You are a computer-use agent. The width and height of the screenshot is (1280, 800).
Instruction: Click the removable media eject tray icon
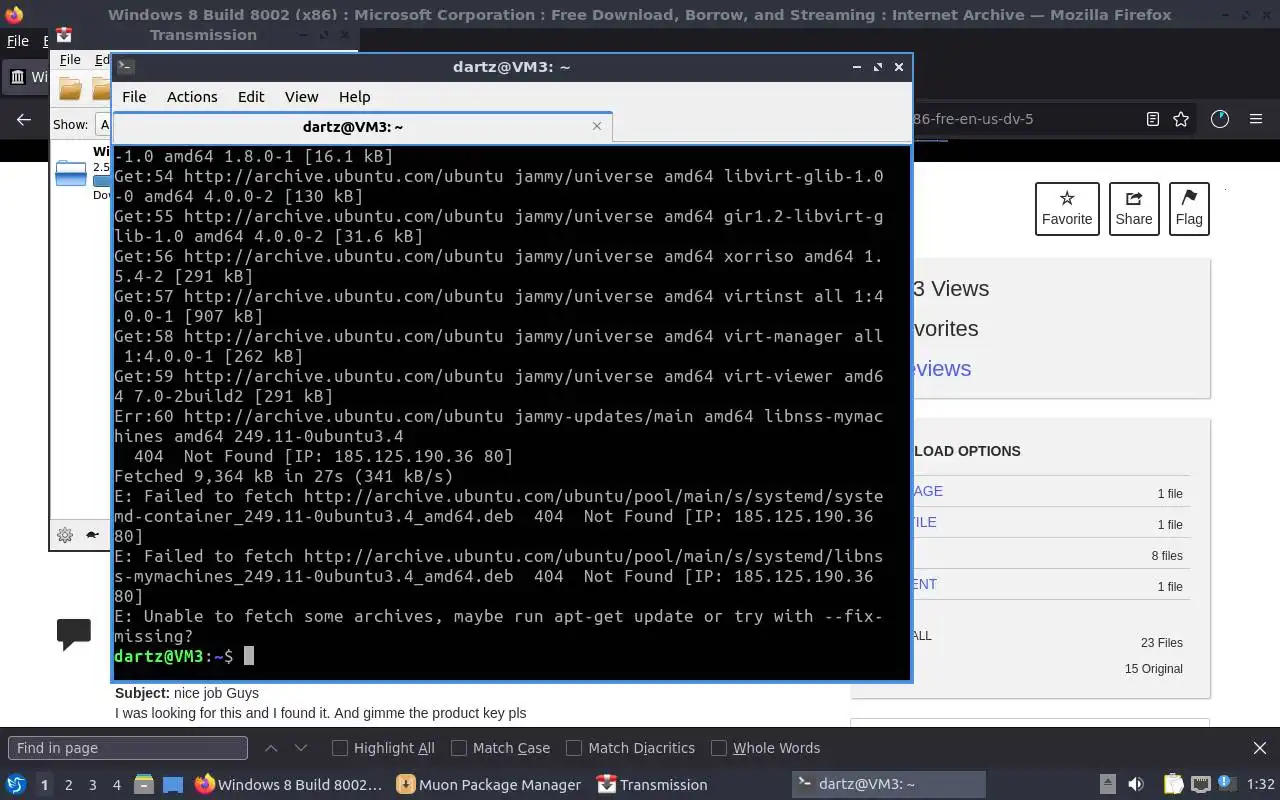tap(1108, 785)
